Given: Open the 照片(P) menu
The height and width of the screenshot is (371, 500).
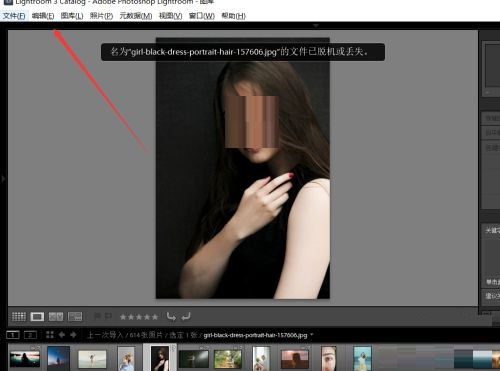Looking at the screenshot, I should tap(101, 16).
